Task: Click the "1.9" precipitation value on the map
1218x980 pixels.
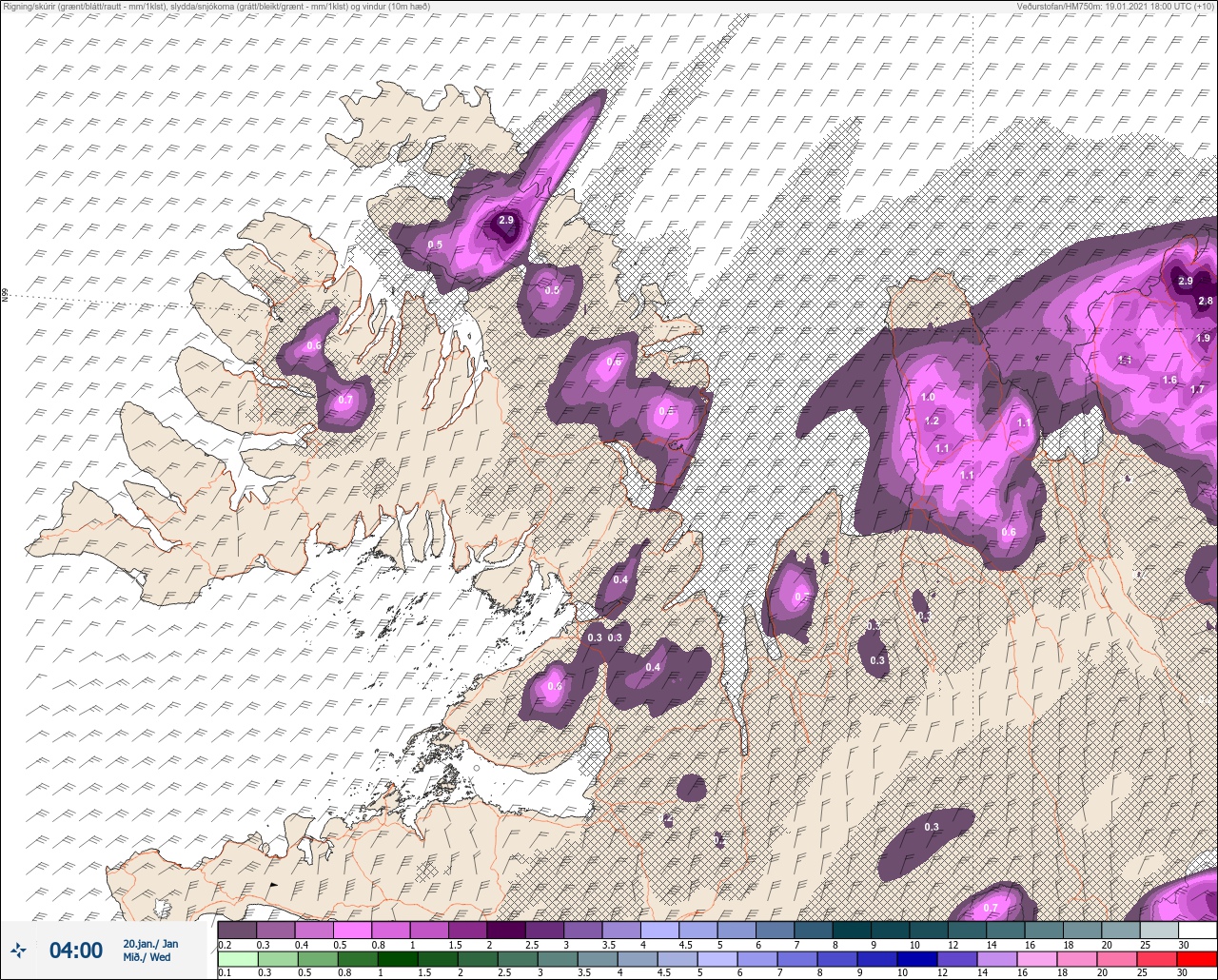Action: 1203,338
